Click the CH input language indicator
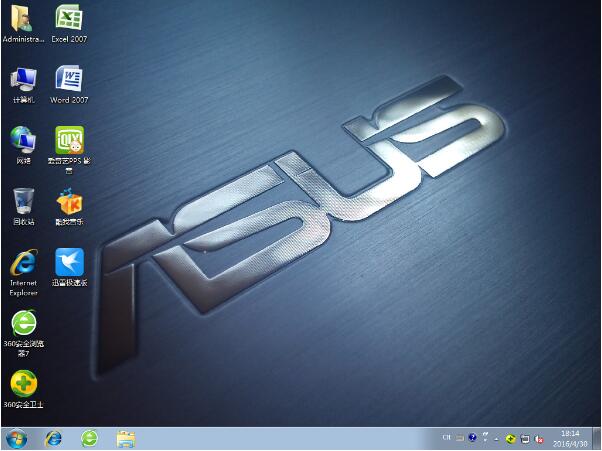 pyautogui.click(x=446, y=438)
